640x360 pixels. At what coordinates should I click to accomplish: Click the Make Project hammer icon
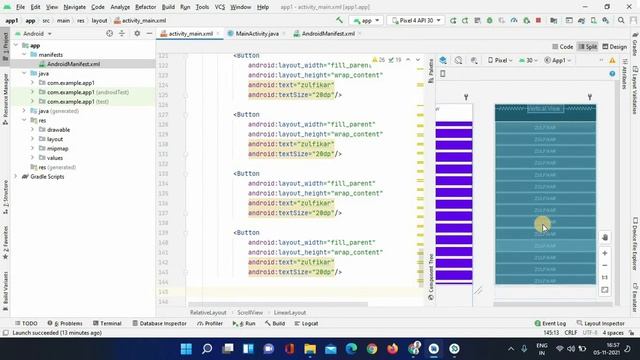point(339,20)
